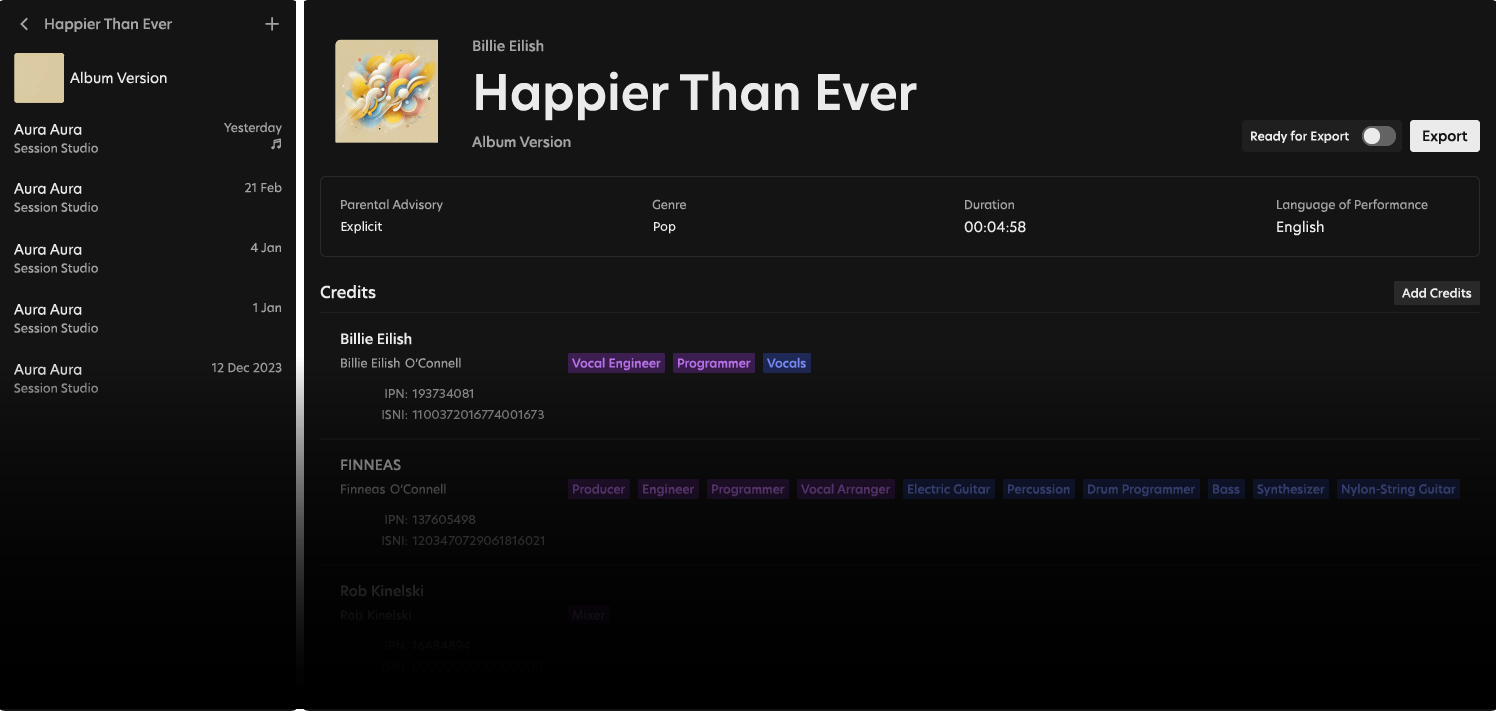This screenshot has height=711, width=1496.
Task: Open the Aura Aura session dated 12 Dec 2023
Action: [x=148, y=378]
